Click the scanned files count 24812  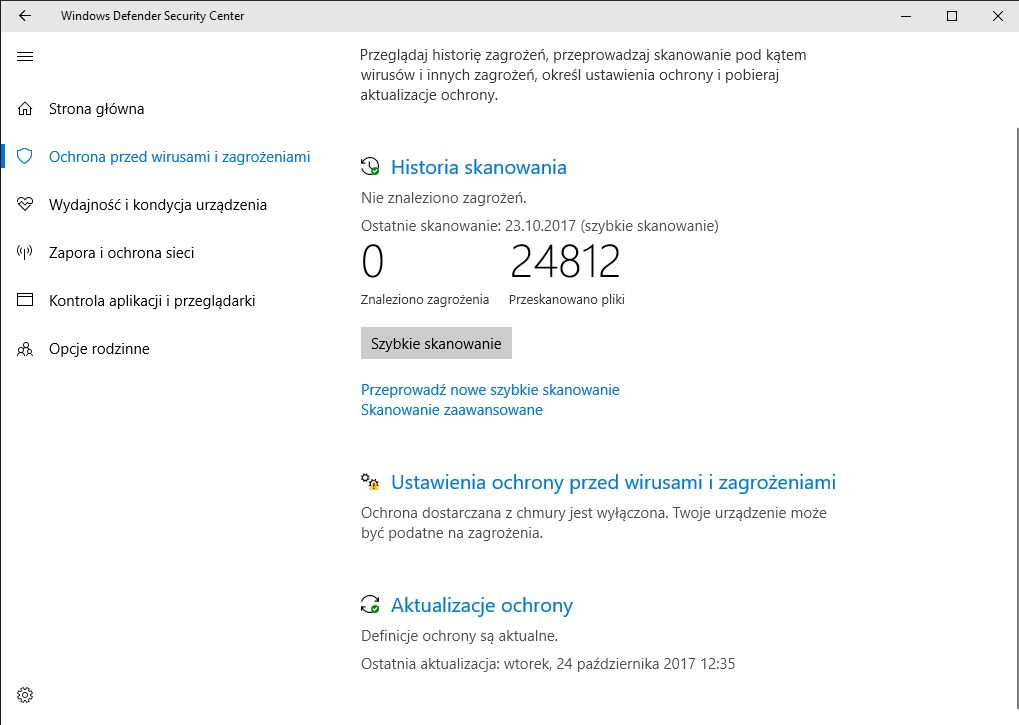(565, 261)
